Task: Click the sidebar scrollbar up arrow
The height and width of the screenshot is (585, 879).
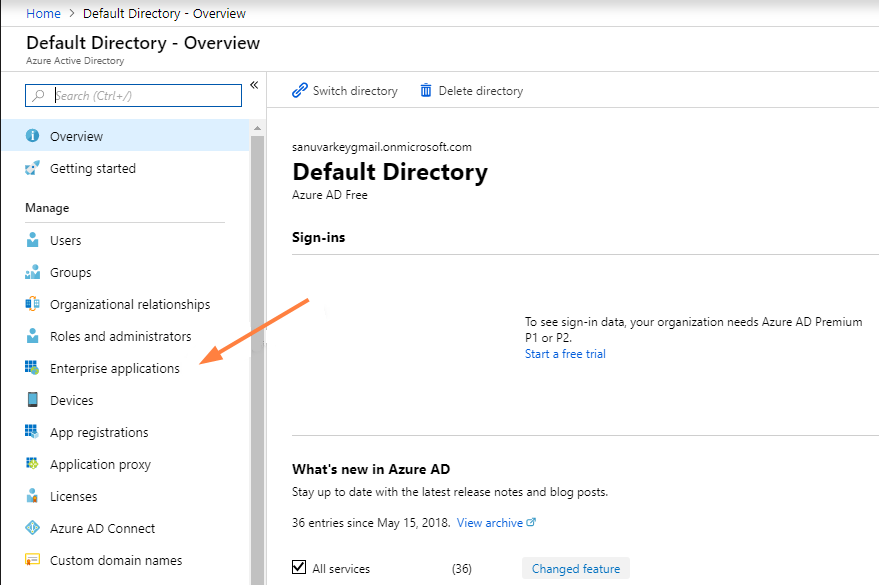Action: click(x=257, y=128)
